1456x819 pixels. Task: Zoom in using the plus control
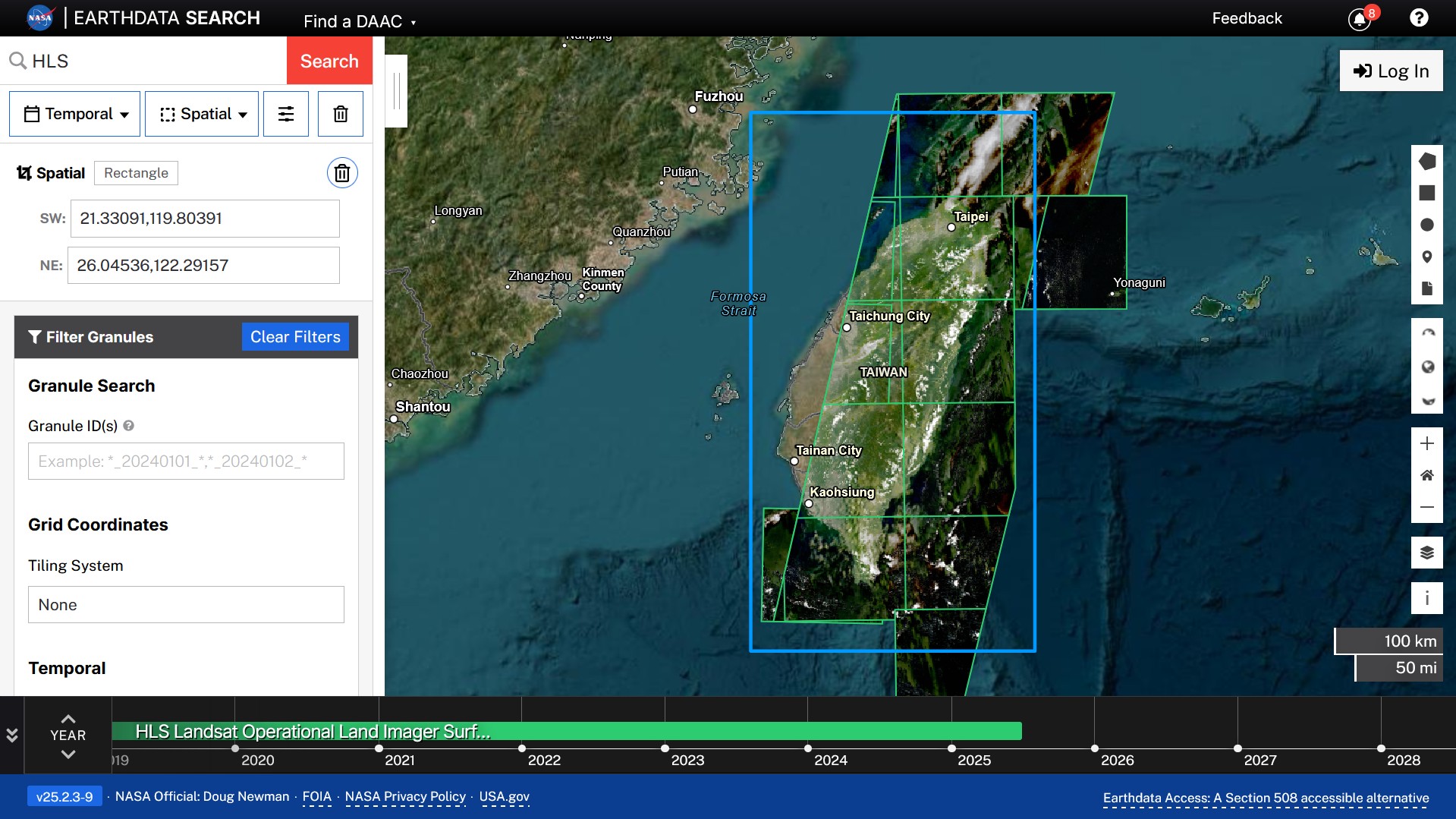pos(1428,444)
